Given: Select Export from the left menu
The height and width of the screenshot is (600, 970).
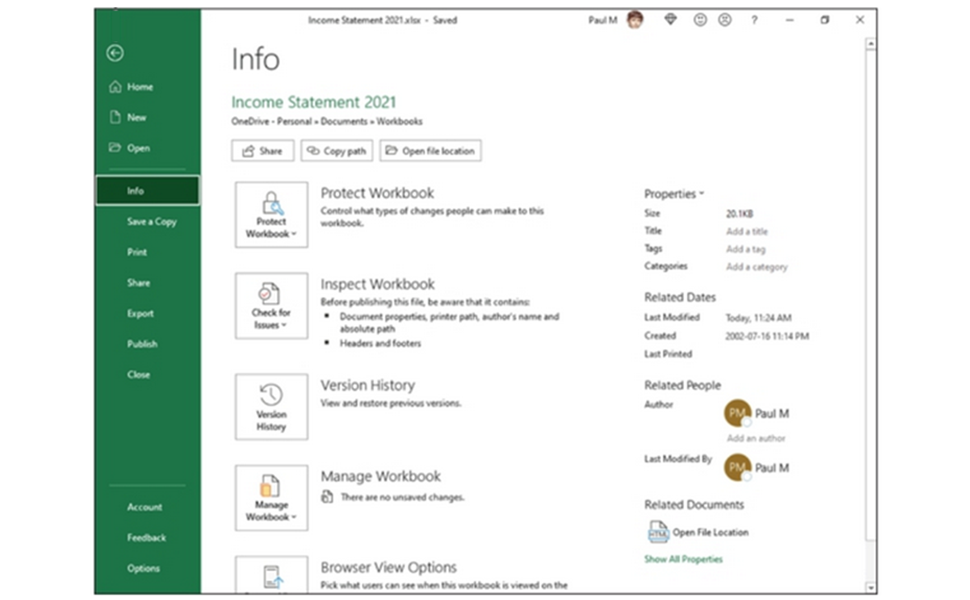Looking at the screenshot, I should pyautogui.click(x=140, y=313).
